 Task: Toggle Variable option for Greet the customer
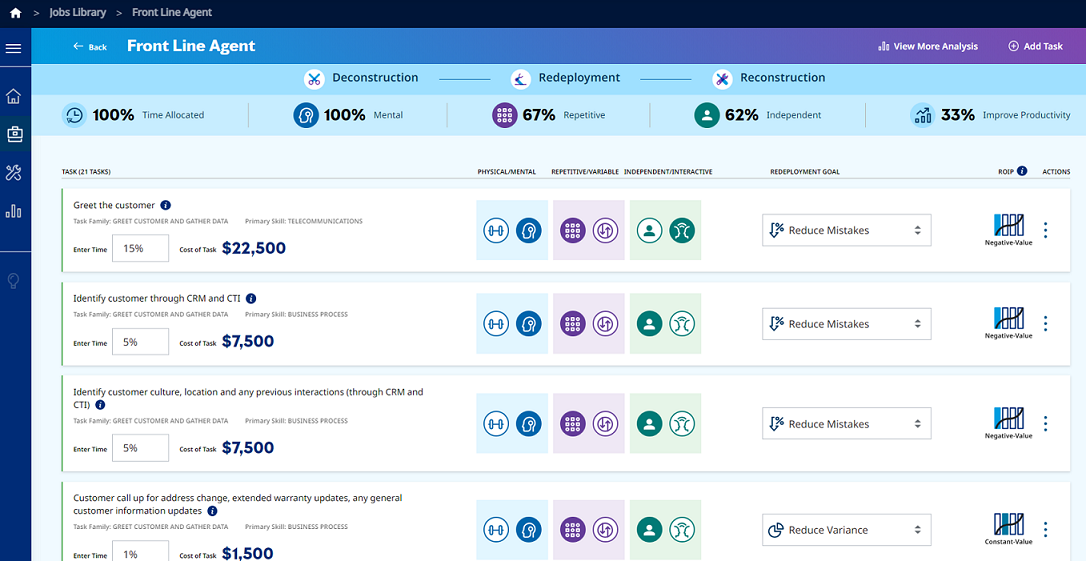pos(605,230)
